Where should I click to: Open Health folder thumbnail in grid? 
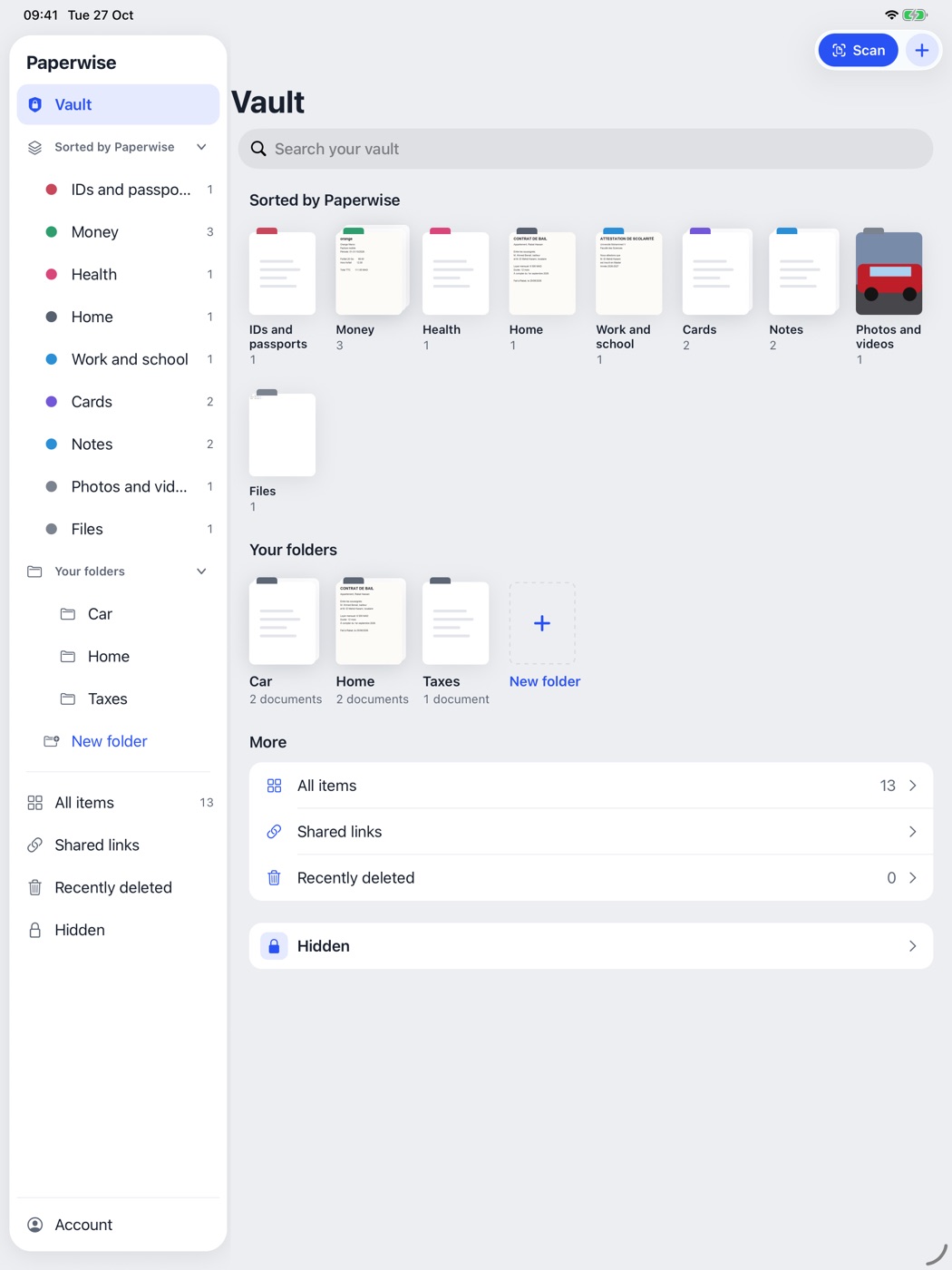coord(455,272)
